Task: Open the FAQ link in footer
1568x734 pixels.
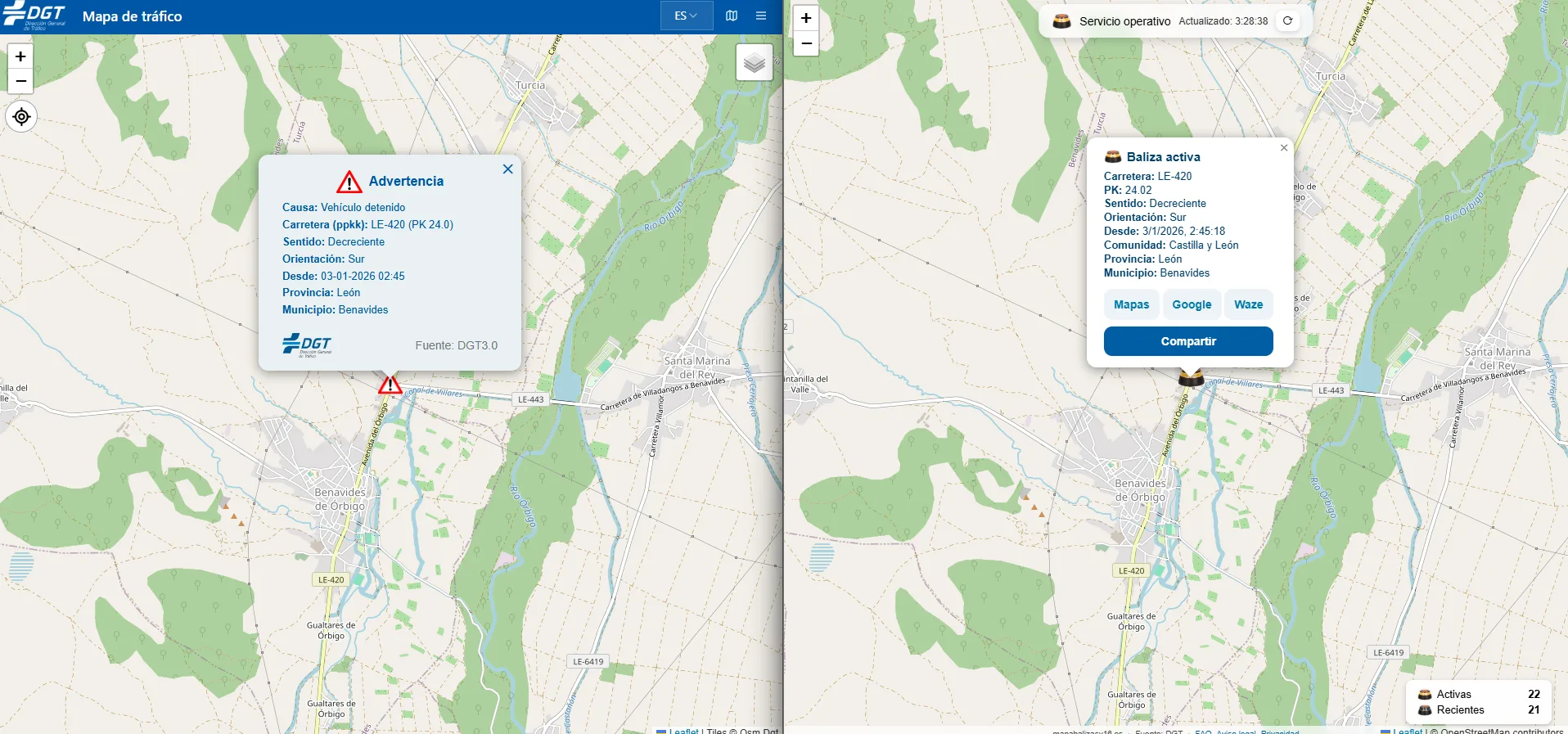Action: (x=1202, y=732)
